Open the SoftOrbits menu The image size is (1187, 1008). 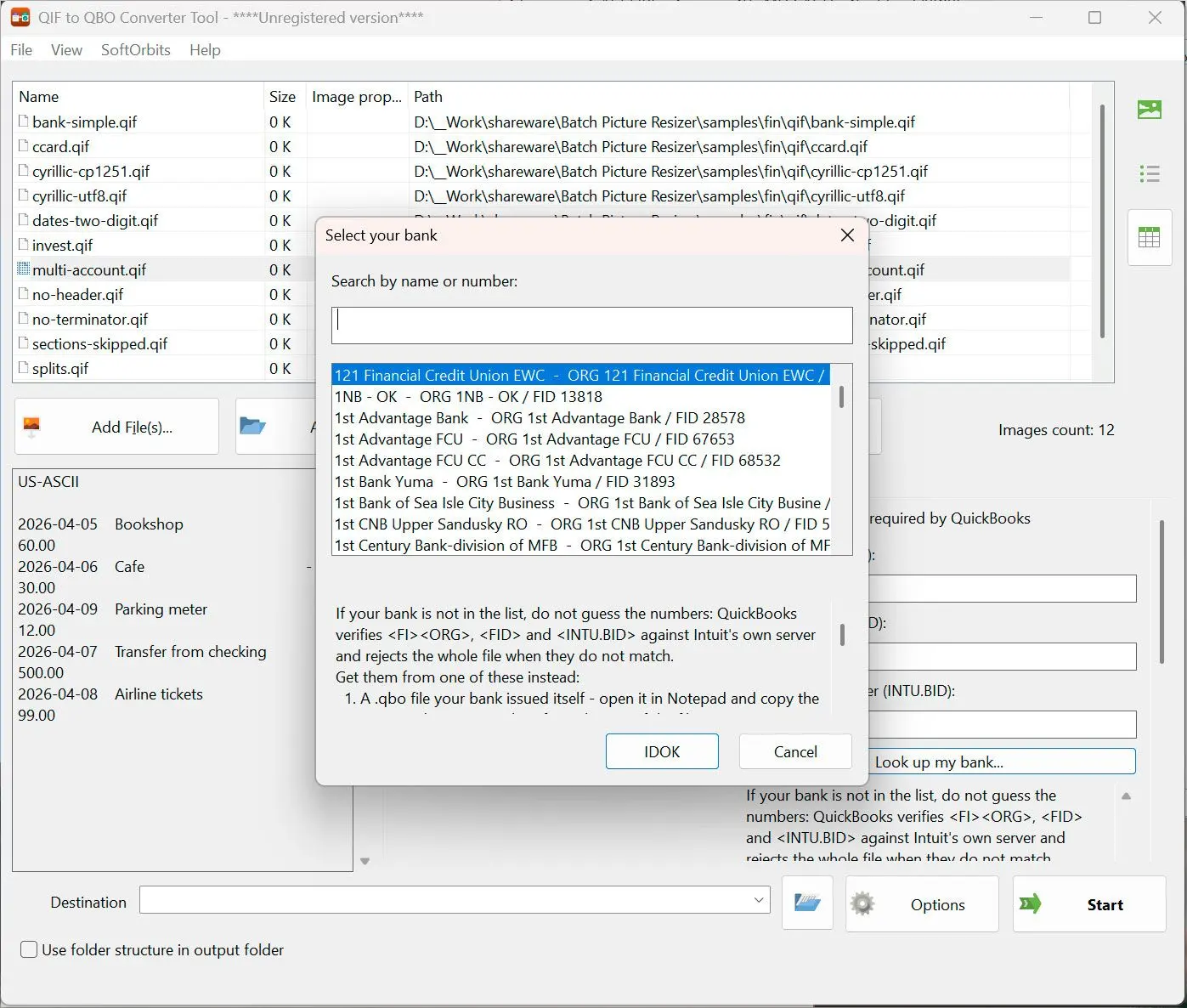pyautogui.click(x=136, y=50)
